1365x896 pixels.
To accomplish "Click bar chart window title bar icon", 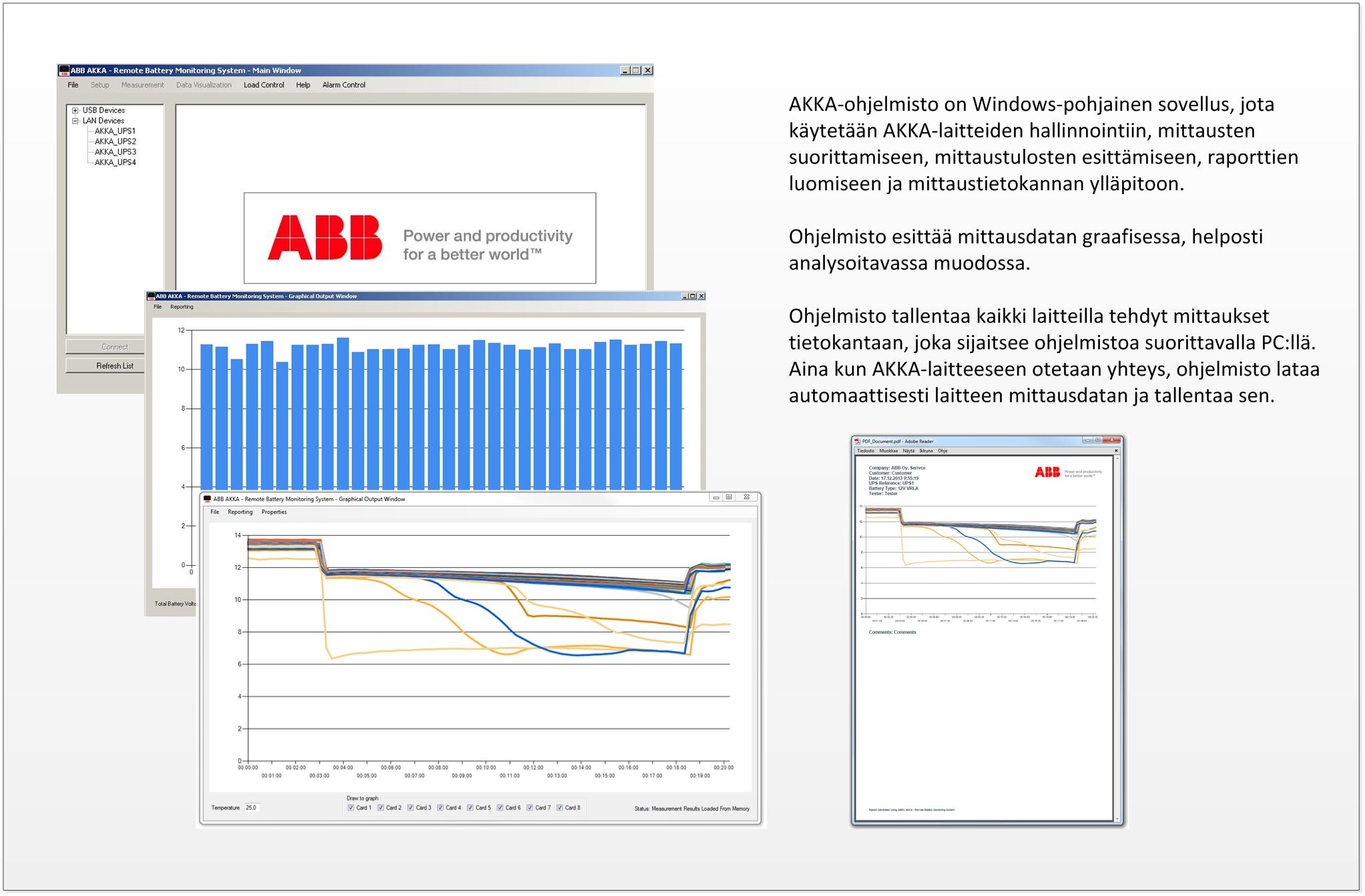I will 151,296.
